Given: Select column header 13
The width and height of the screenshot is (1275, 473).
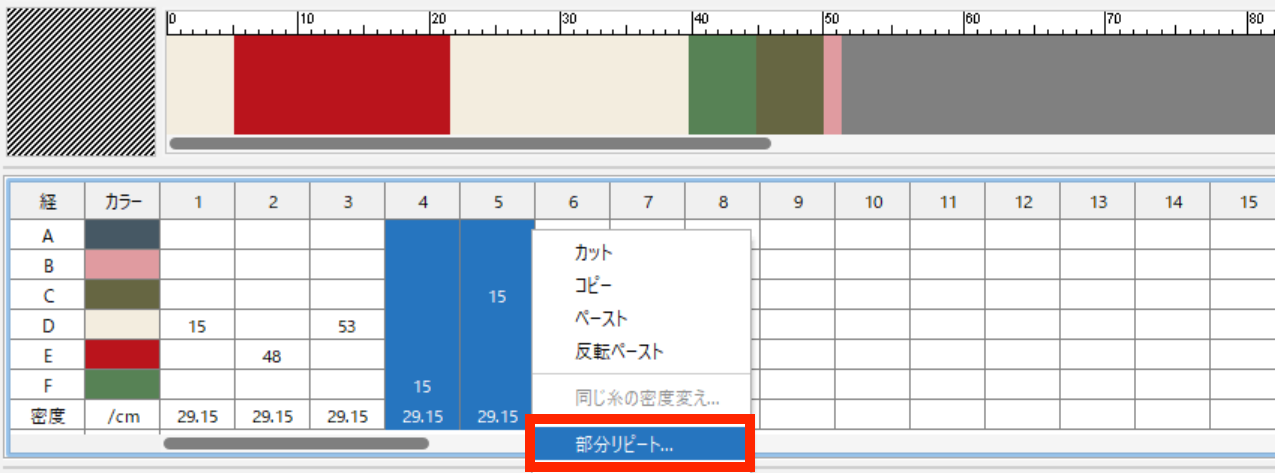Looking at the screenshot, I should pyautogui.click(x=1098, y=202).
